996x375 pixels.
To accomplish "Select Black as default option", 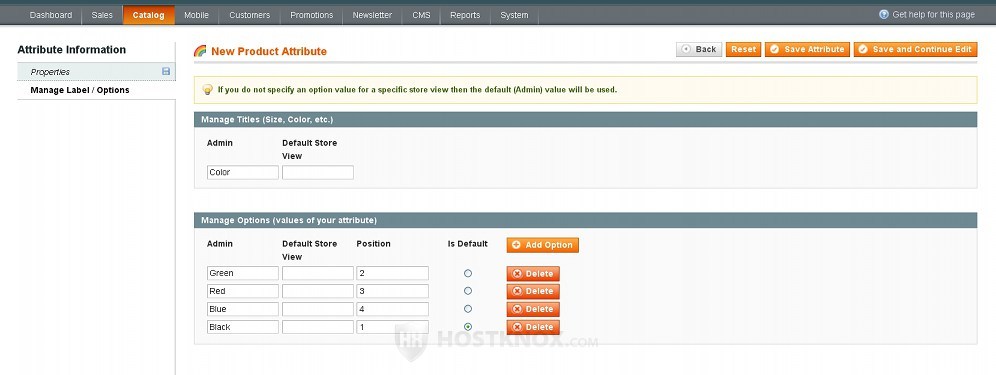I will pyautogui.click(x=468, y=327).
